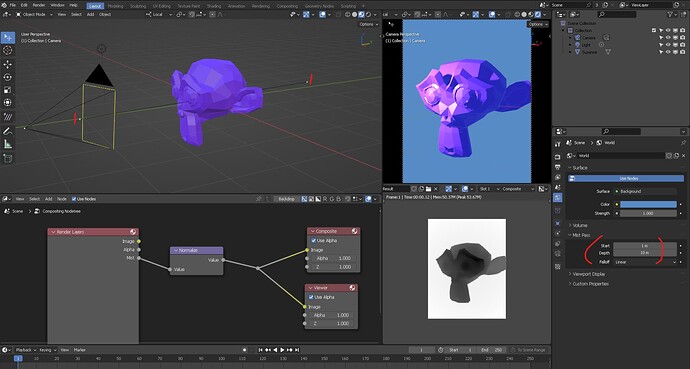Switch viewport to wireframe shading mode
This screenshot has height=369, width=690.
point(348,15)
